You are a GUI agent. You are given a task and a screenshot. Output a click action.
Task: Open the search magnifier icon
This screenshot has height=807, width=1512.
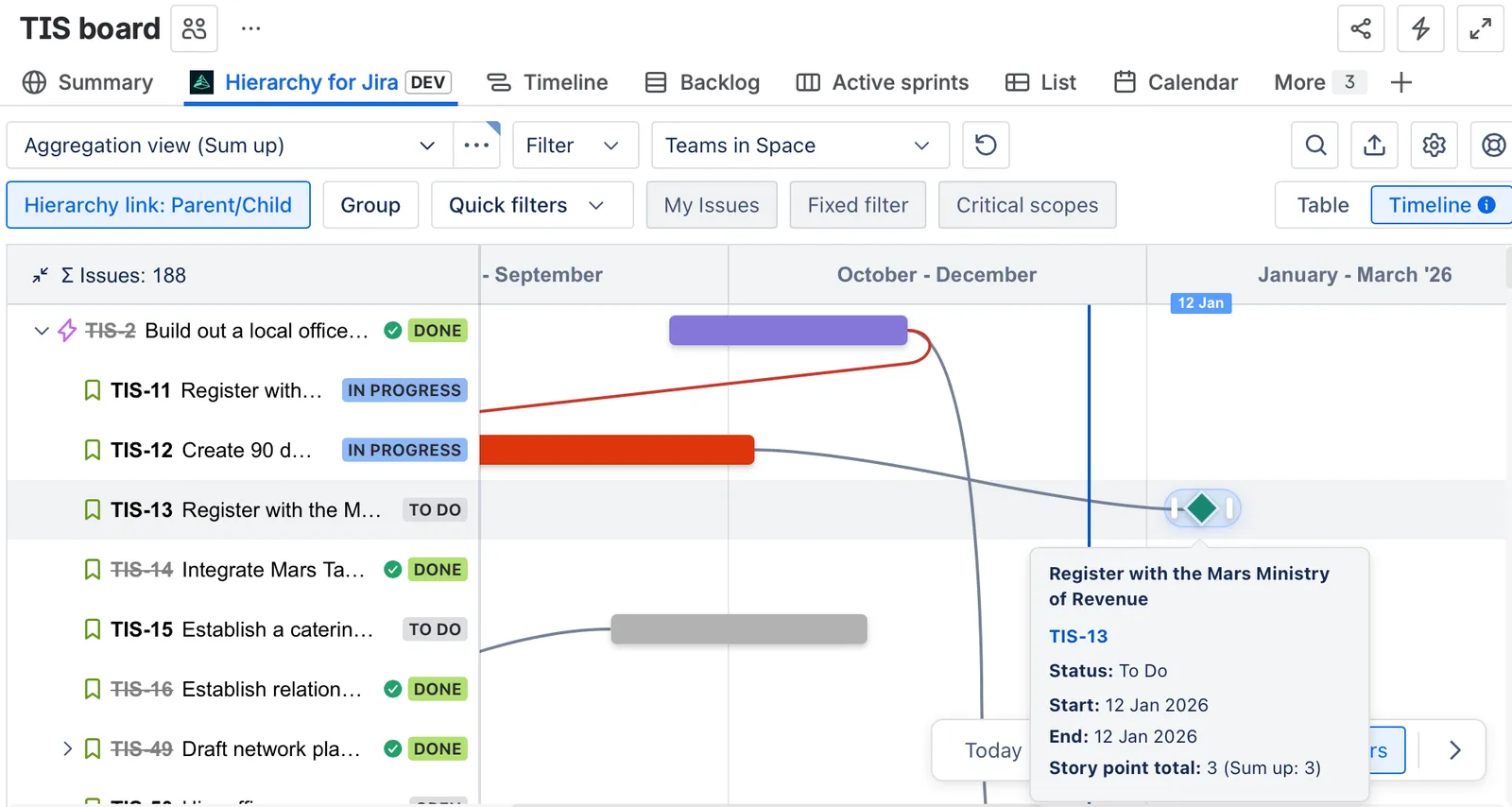click(x=1315, y=146)
